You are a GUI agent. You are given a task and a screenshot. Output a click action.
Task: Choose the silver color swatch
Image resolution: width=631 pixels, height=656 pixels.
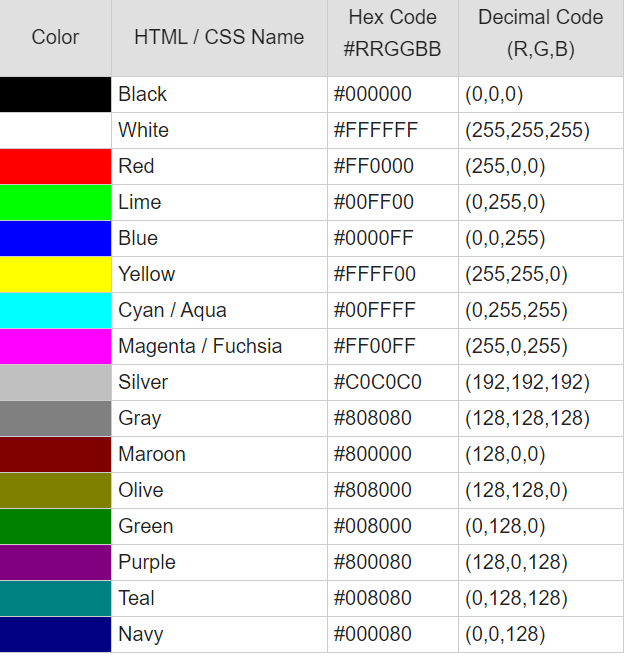56,382
